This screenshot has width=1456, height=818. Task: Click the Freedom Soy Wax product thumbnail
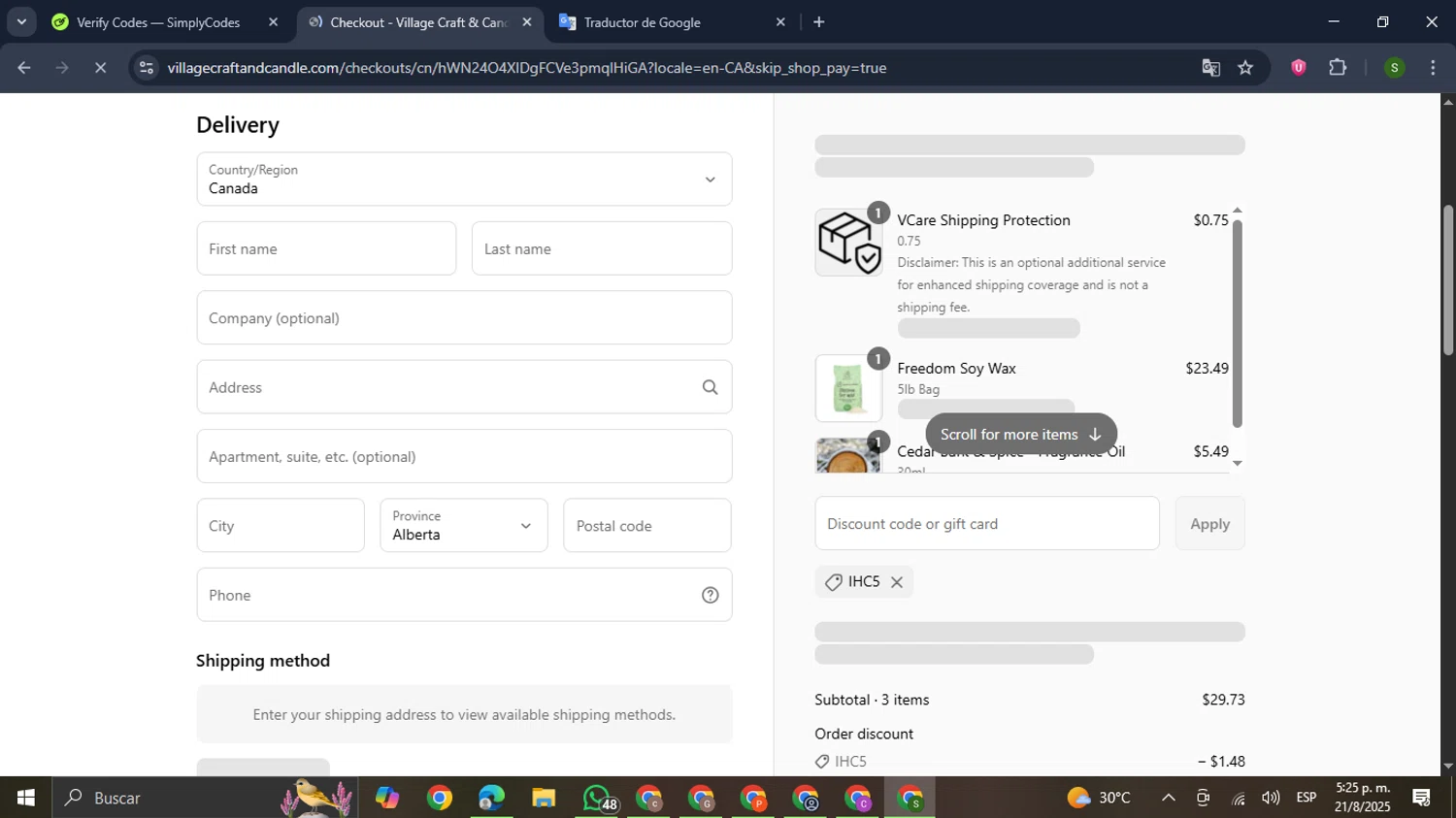pyautogui.click(x=848, y=388)
